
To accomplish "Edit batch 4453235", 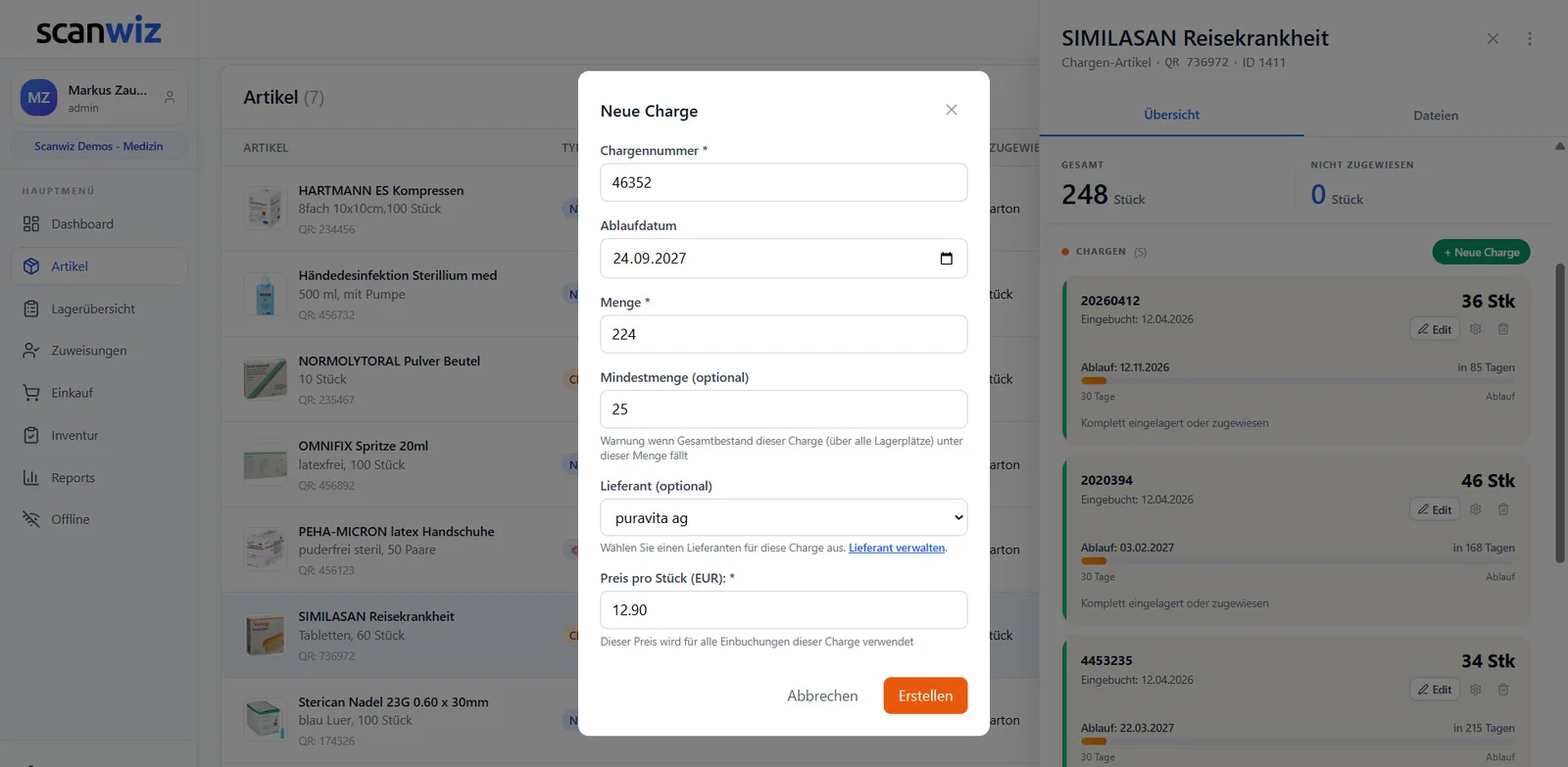I will (x=1435, y=690).
